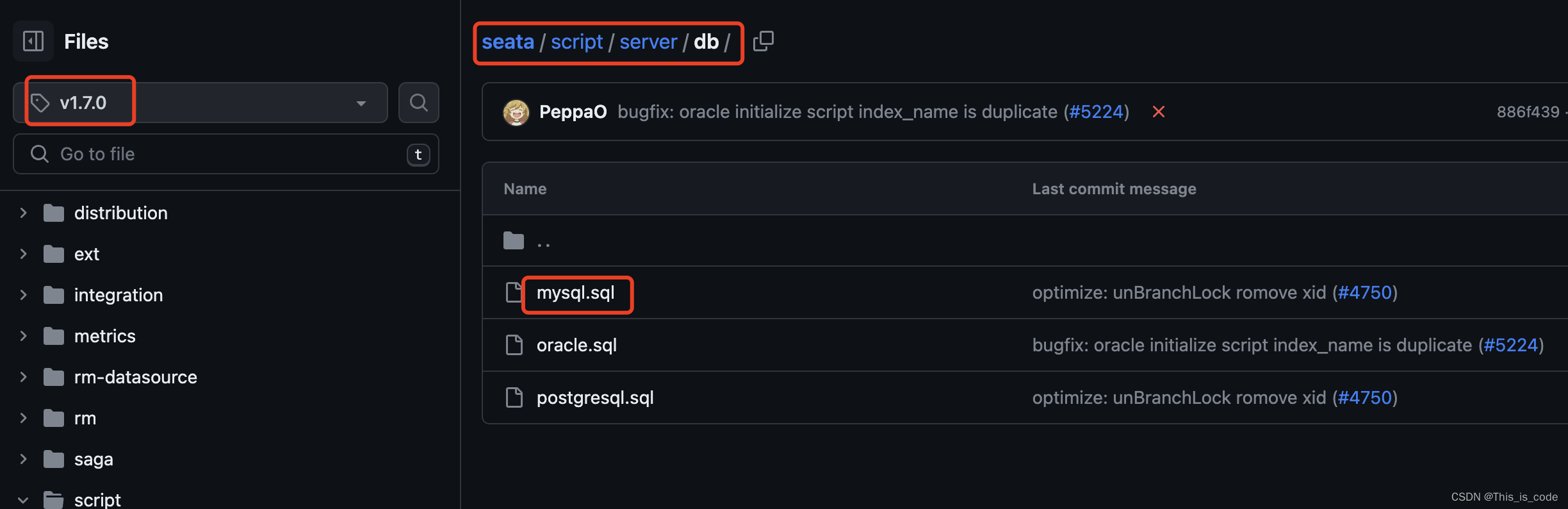Navigate to the seata repository root breadcrumb
Image resolution: width=1568 pixels, height=509 pixels.
(508, 41)
